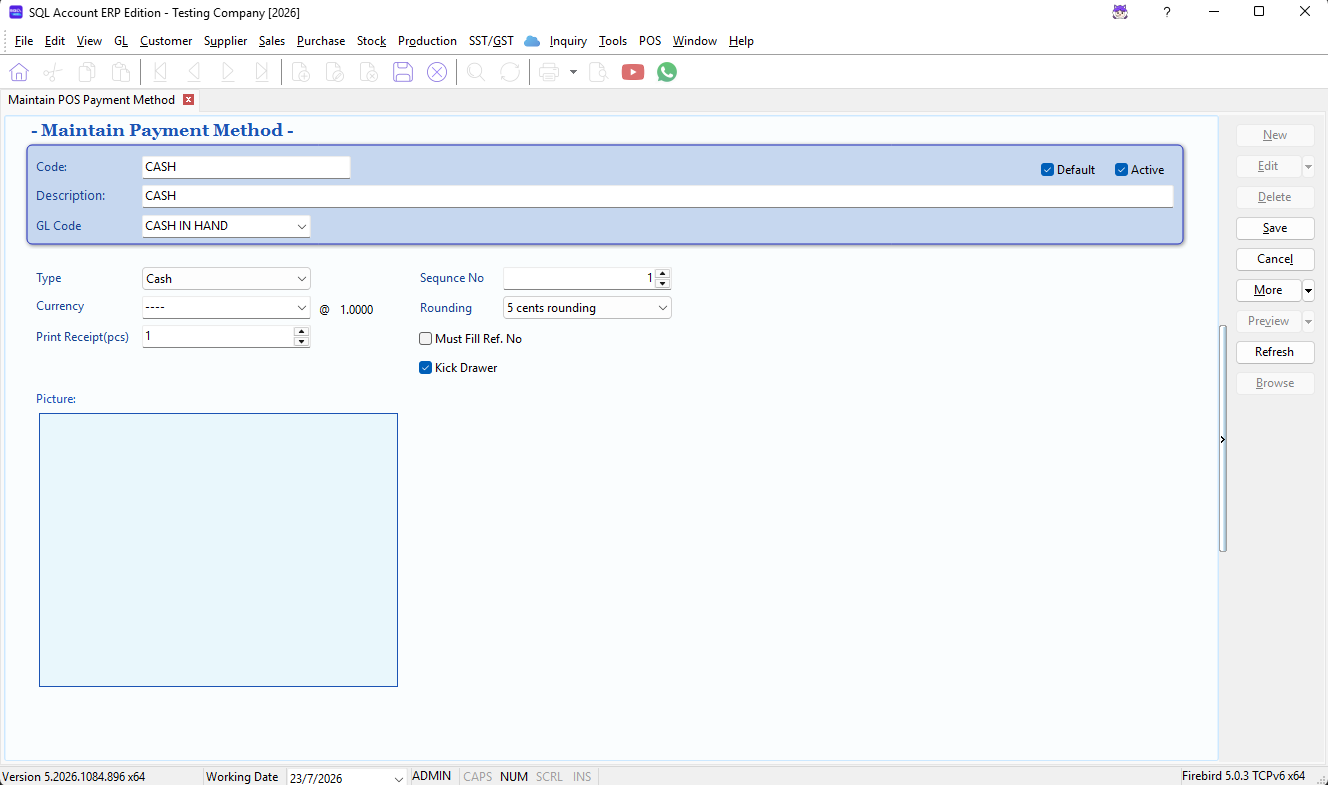1328x785 pixels.
Task: Click the Paste clipboard toolbar icon
Action: 121,72
